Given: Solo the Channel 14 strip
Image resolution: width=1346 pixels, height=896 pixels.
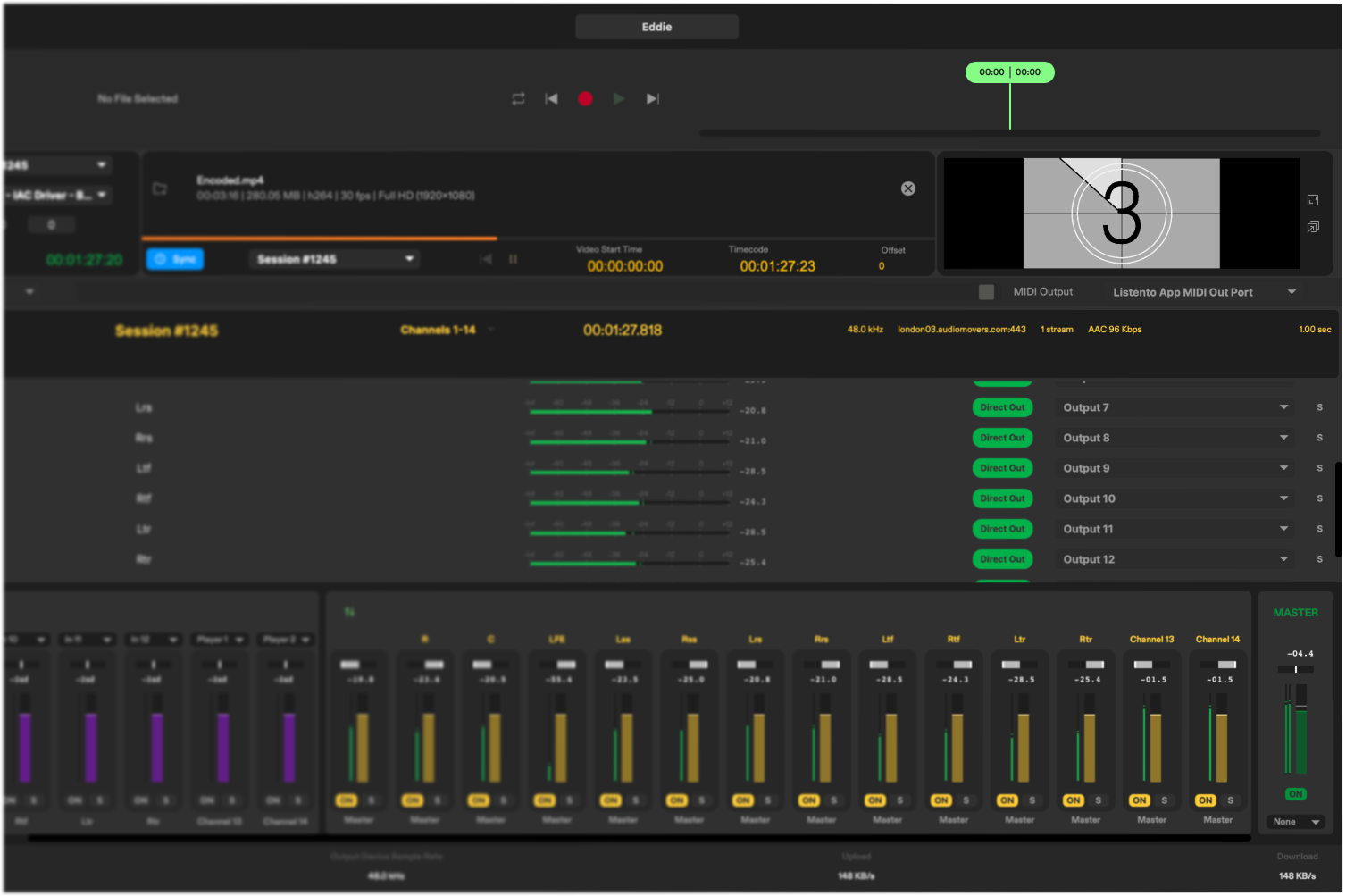Looking at the screenshot, I should pos(1230,800).
